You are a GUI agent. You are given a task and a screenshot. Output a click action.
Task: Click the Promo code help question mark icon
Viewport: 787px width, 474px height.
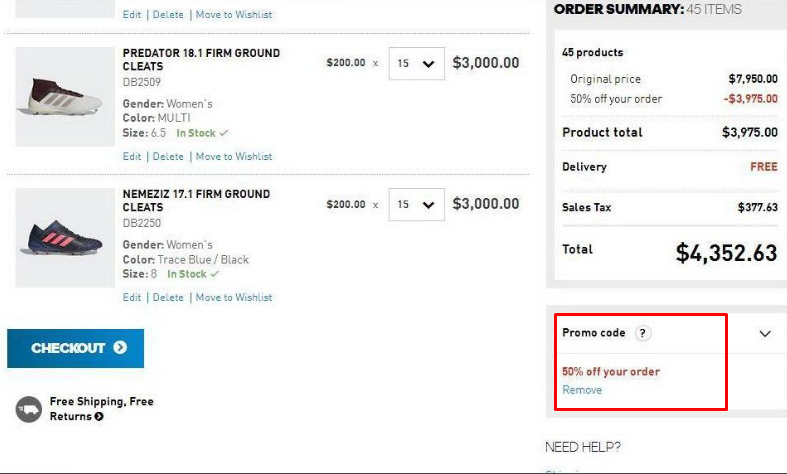pyautogui.click(x=643, y=333)
